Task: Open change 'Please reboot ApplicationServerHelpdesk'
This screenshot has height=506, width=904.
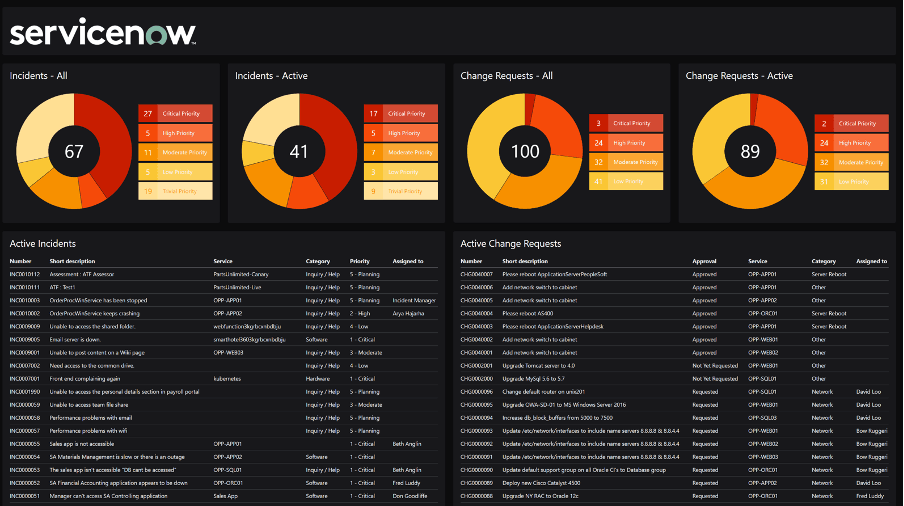Action: click(x=553, y=327)
